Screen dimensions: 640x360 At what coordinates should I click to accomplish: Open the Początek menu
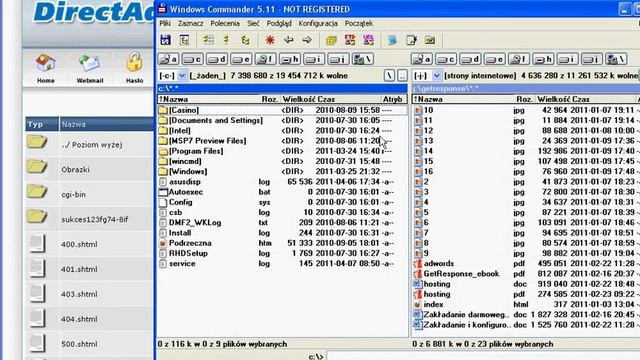(x=359, y=23)
